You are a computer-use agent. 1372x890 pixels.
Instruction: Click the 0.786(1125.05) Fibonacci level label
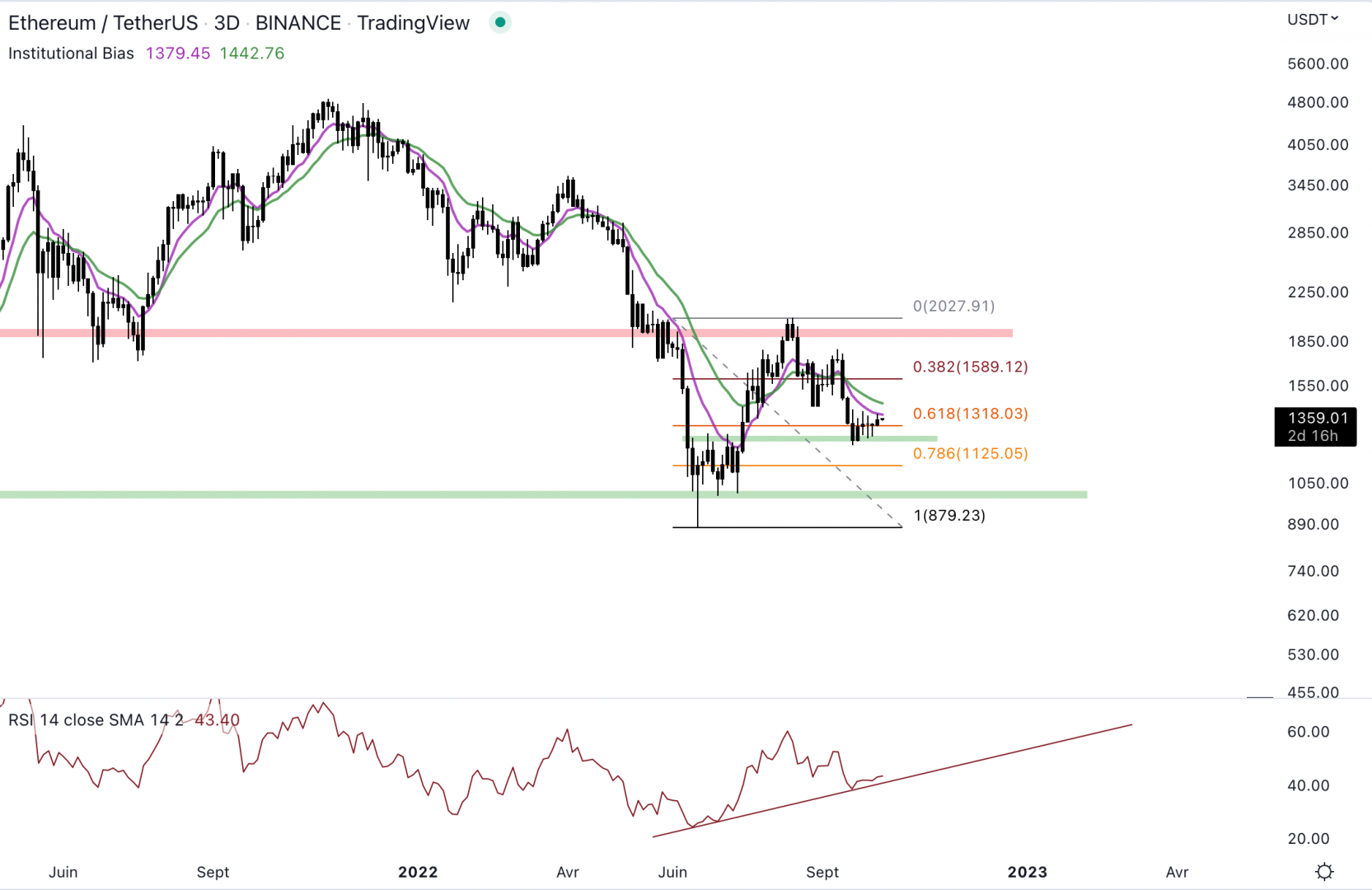pos(970,453)
